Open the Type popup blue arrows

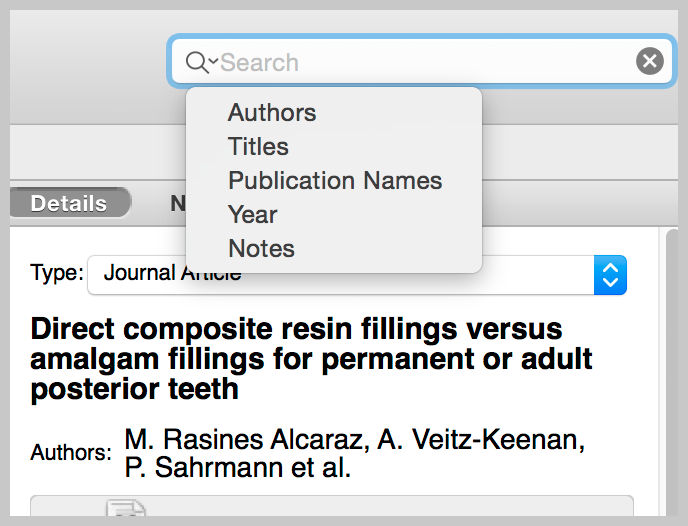point(610,275)
